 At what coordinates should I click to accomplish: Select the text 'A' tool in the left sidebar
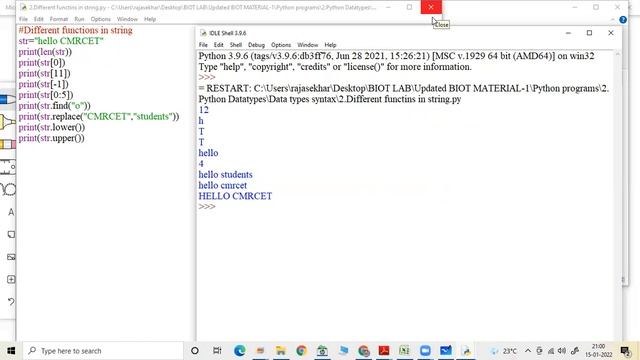click(11, 212)
